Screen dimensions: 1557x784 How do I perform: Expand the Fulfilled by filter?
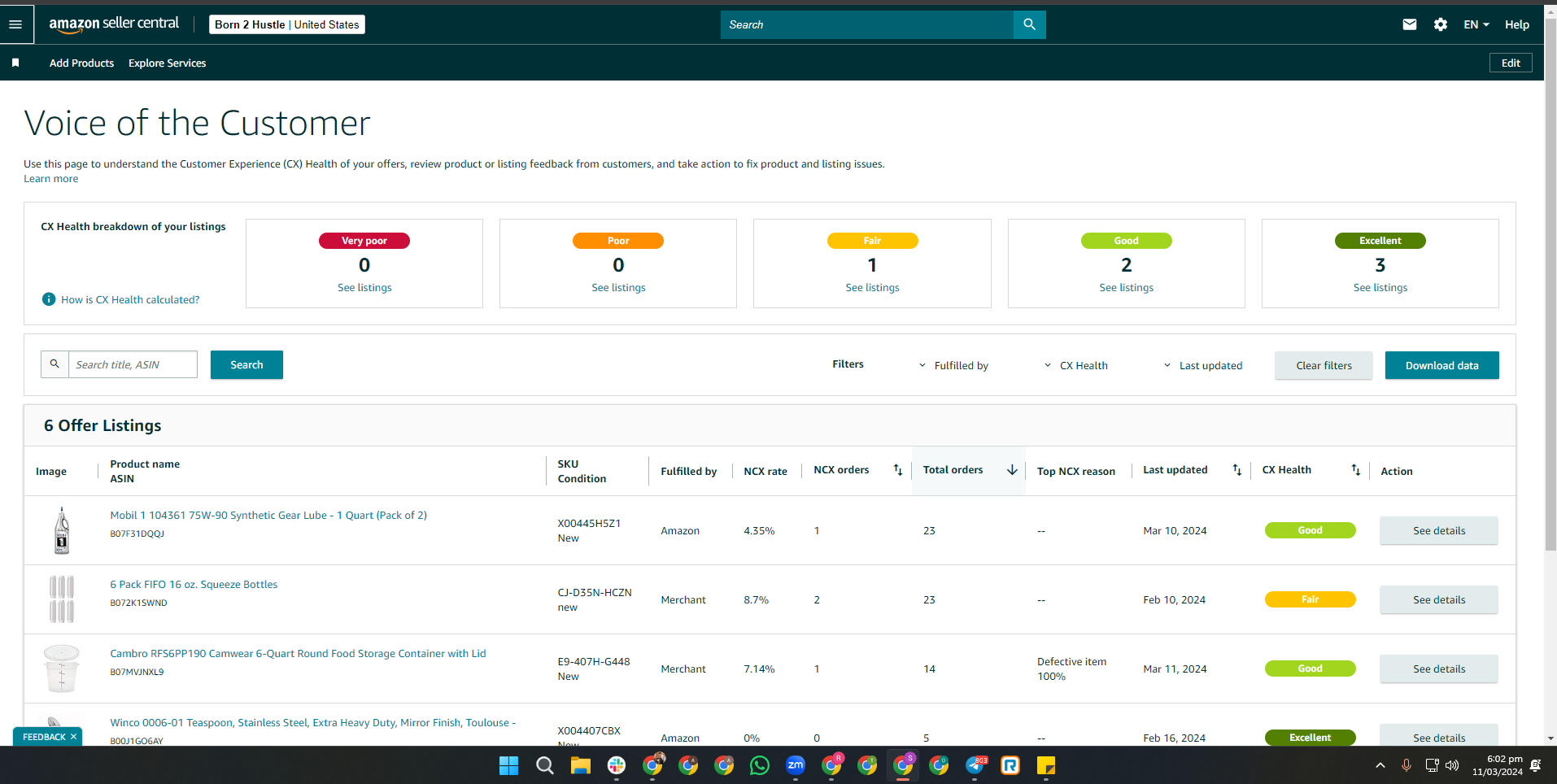(x=953, y=365)
